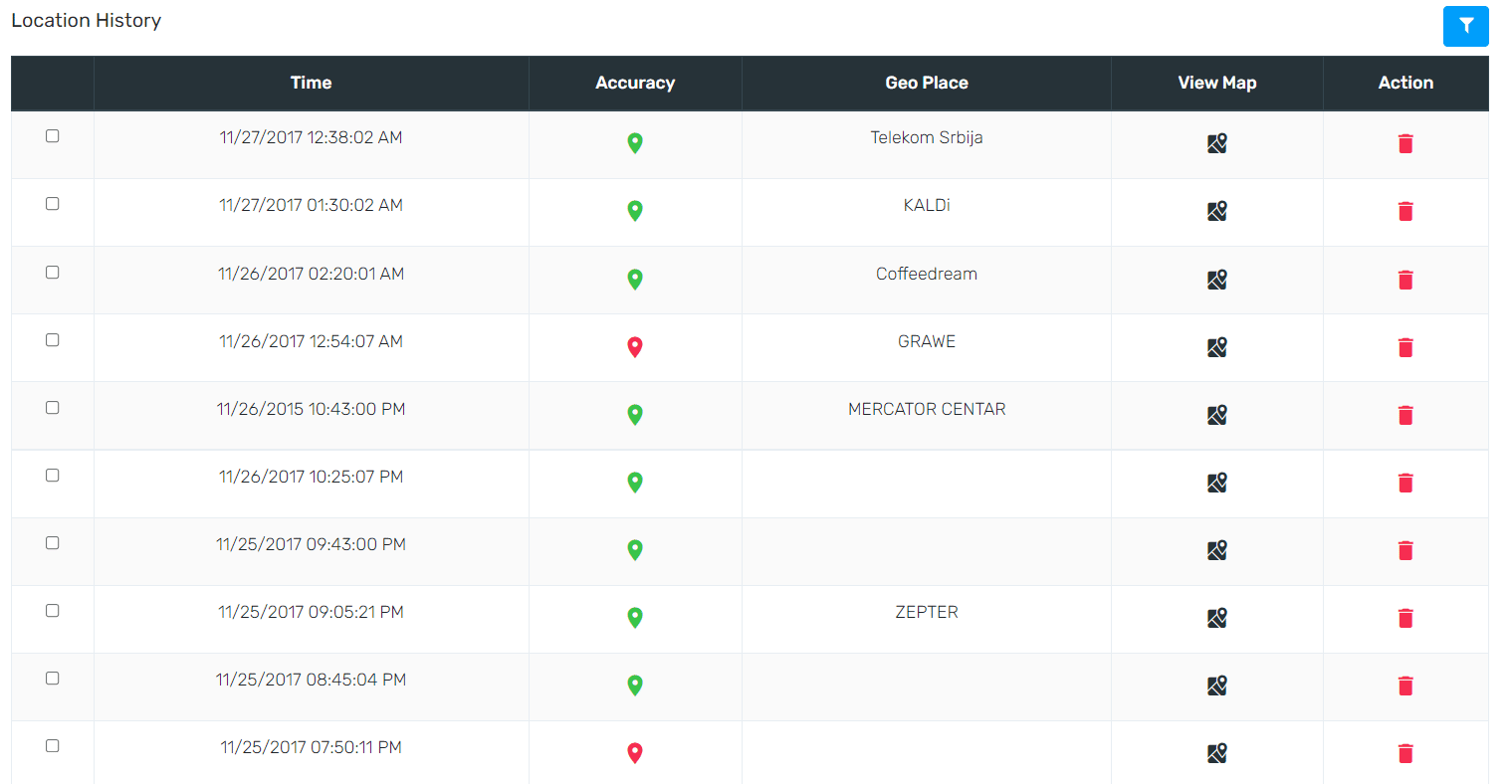
Task: Check the 11/25/2017 07:50:11 PM checkbox
Action: (x=53, y=746)
